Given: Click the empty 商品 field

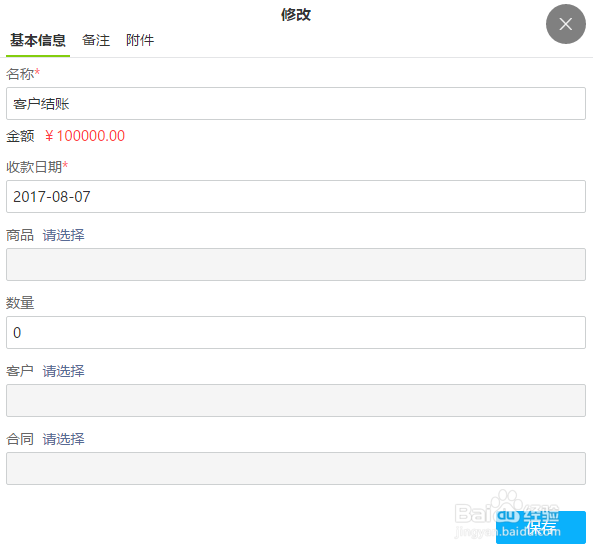Looking at the screenshot, I should [x=296, y=264].
